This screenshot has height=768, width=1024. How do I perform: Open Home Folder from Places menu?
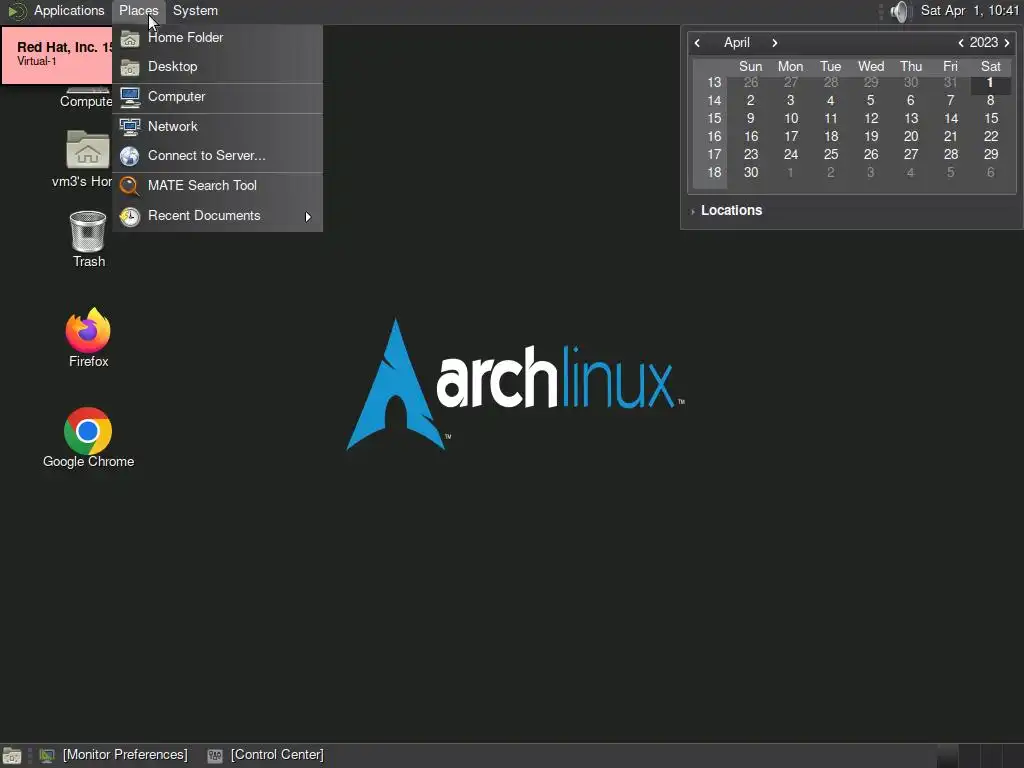(217, 38)
